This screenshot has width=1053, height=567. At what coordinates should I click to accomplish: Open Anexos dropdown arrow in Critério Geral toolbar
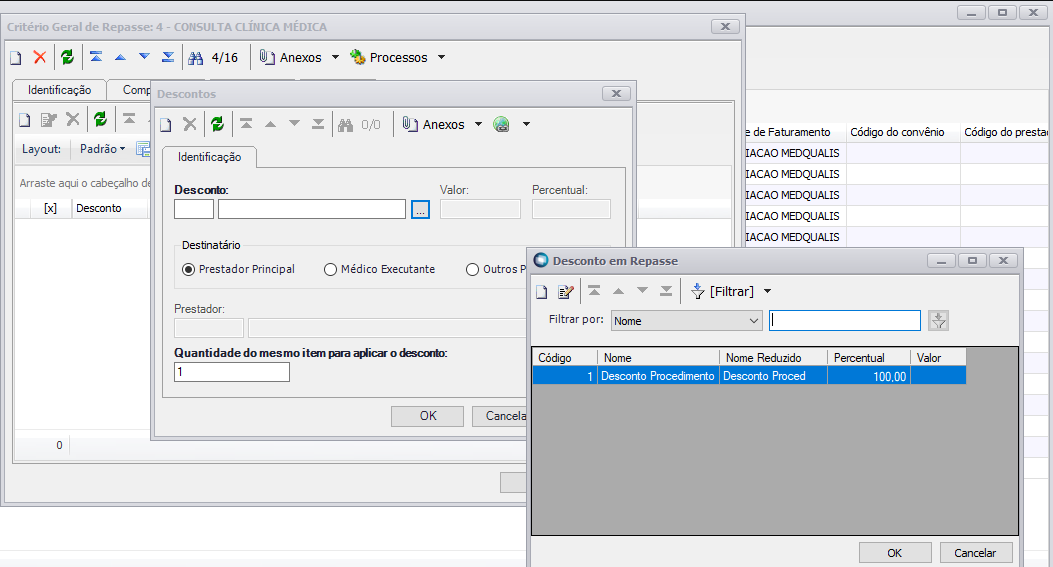(335, 58)
